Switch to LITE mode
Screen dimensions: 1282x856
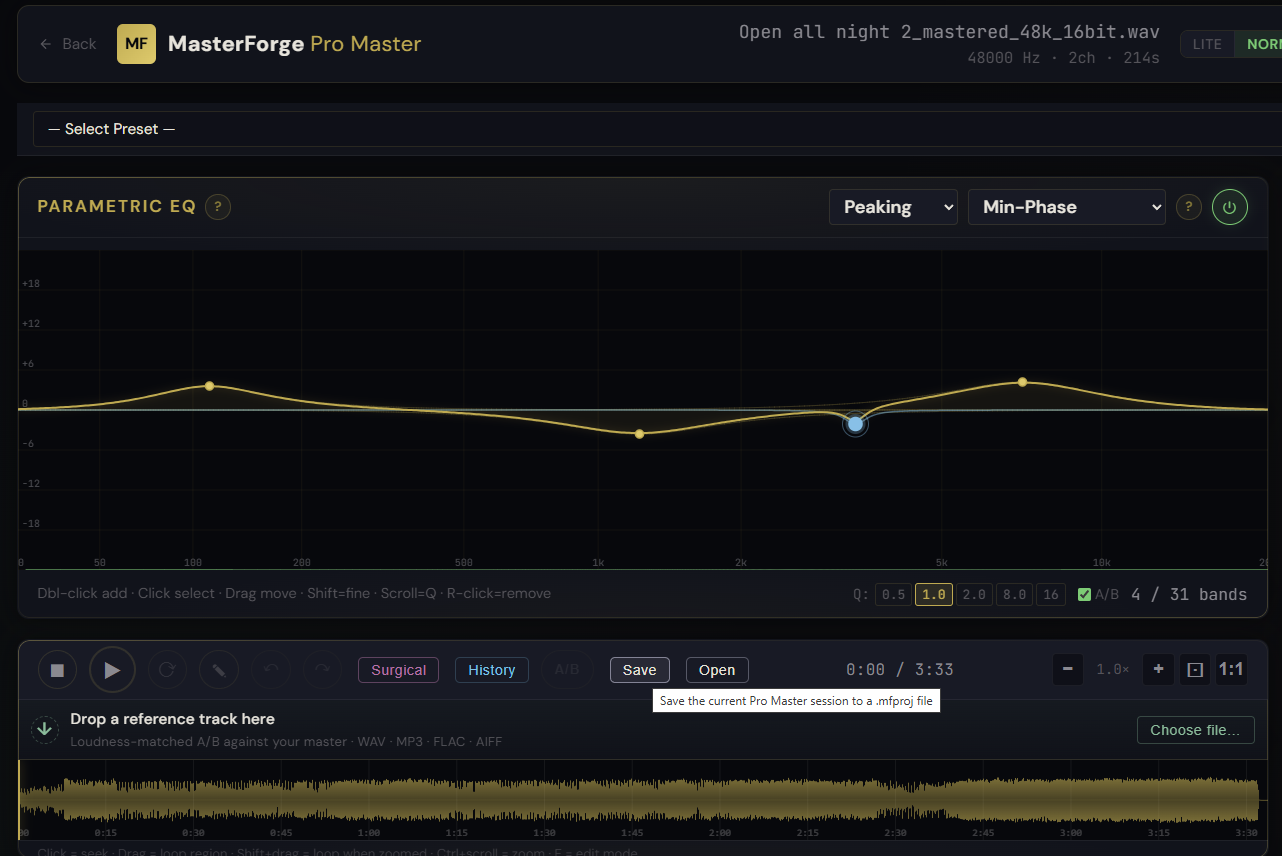tap(1207, 44)
